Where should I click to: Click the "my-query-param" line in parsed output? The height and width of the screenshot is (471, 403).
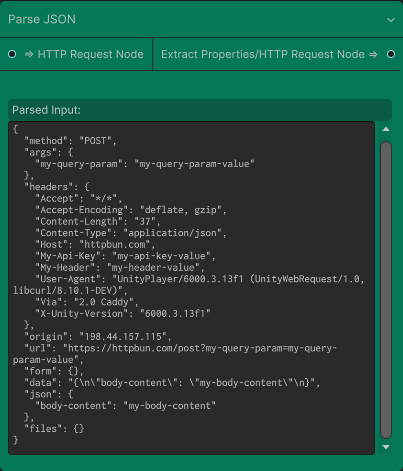click(x=145, y=164)
